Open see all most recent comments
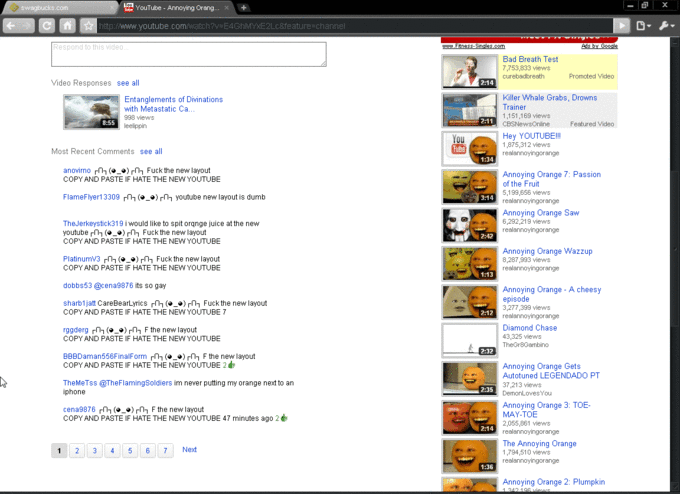This screenshot has height=494, width=680. pos(151,151)
